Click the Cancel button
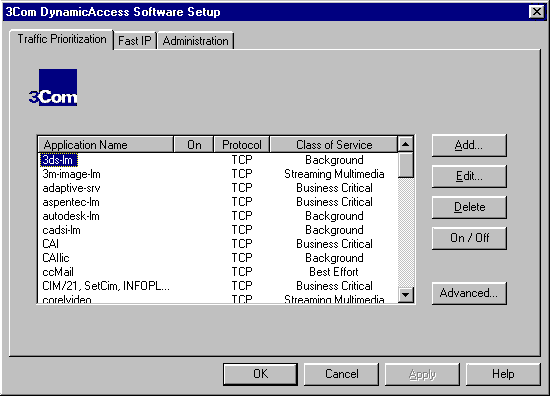 coord(341,374)
